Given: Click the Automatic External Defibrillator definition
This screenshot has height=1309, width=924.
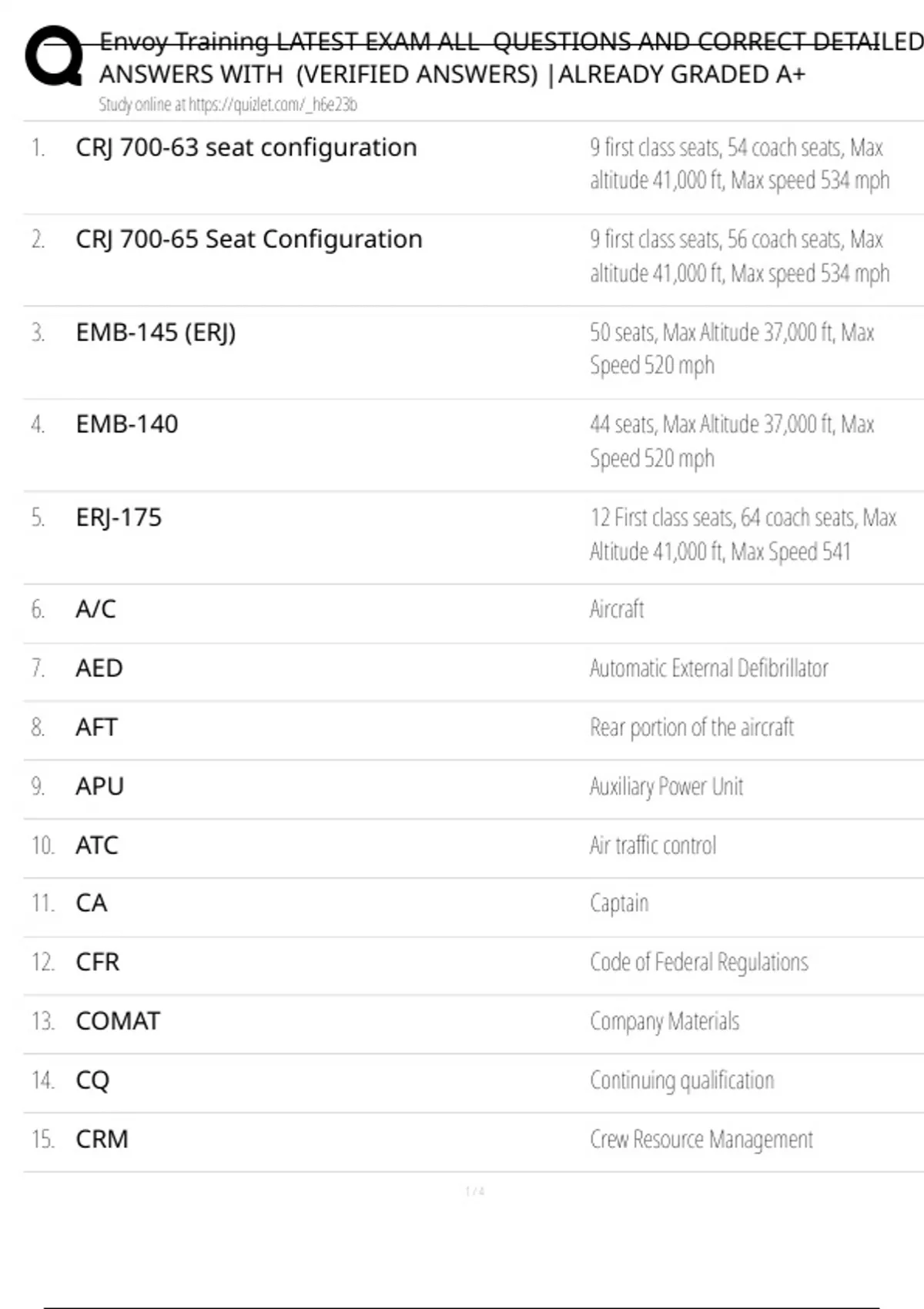Looking at the screenshot, I should click(708, 668).
